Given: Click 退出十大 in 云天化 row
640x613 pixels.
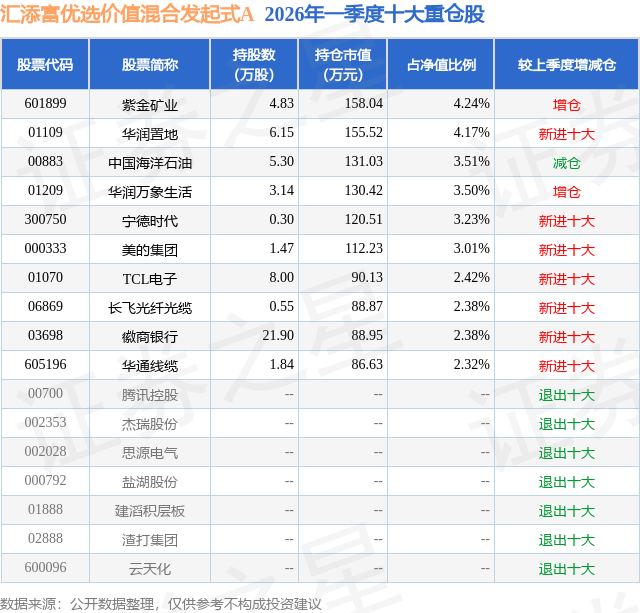Looking at the screenshot, I should tap(567, 569).
